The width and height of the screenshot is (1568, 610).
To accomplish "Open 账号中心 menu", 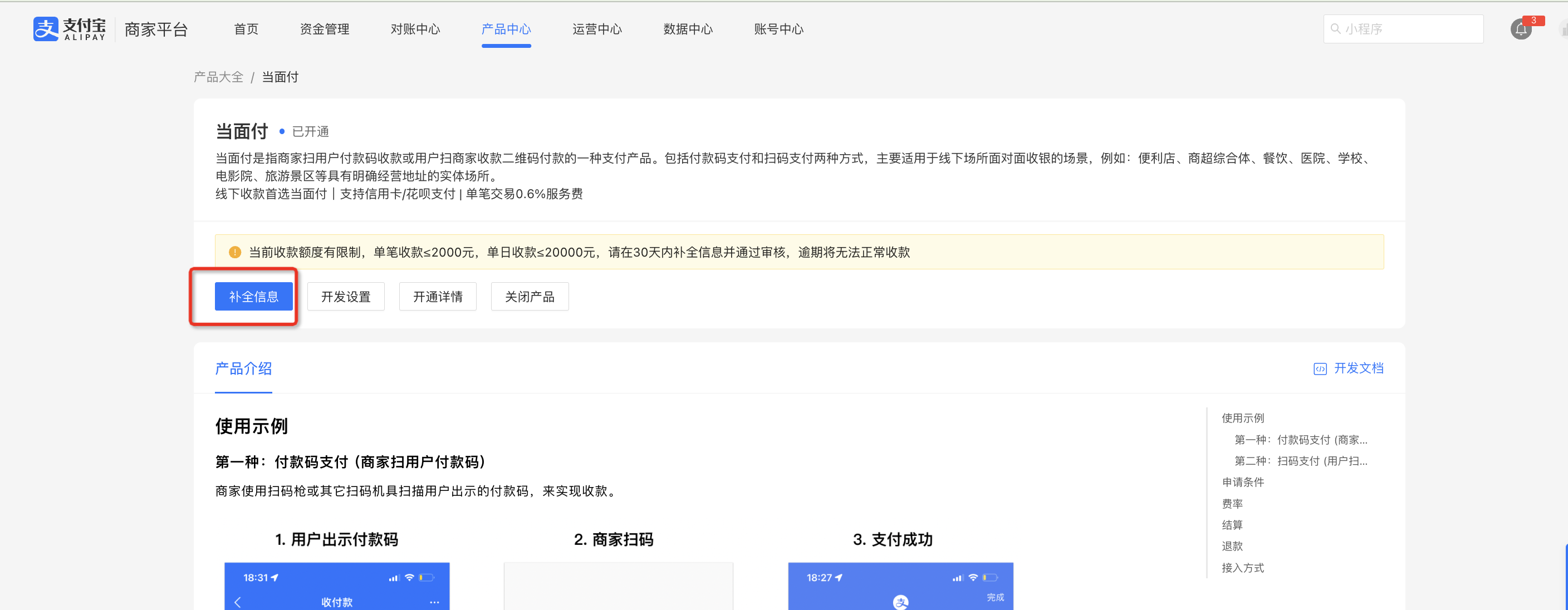I will (778, 29).
